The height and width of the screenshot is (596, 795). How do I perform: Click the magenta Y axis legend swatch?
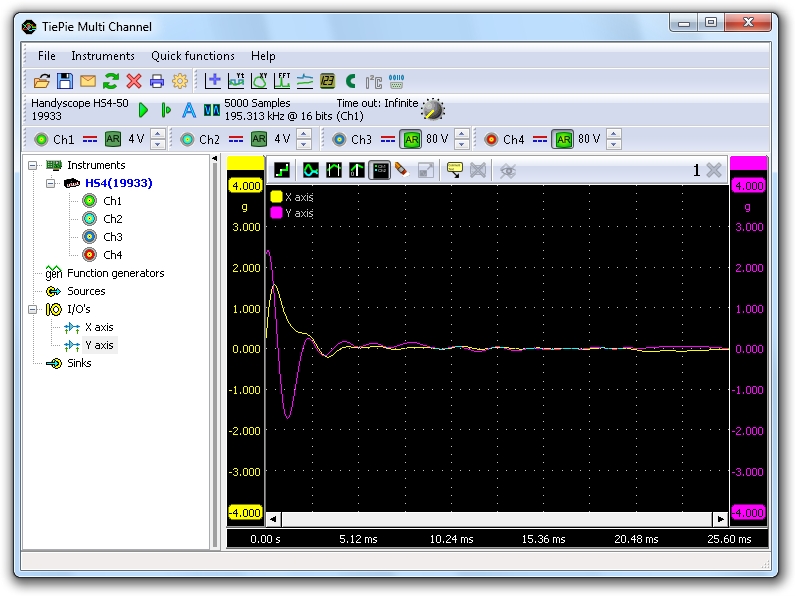277,213
